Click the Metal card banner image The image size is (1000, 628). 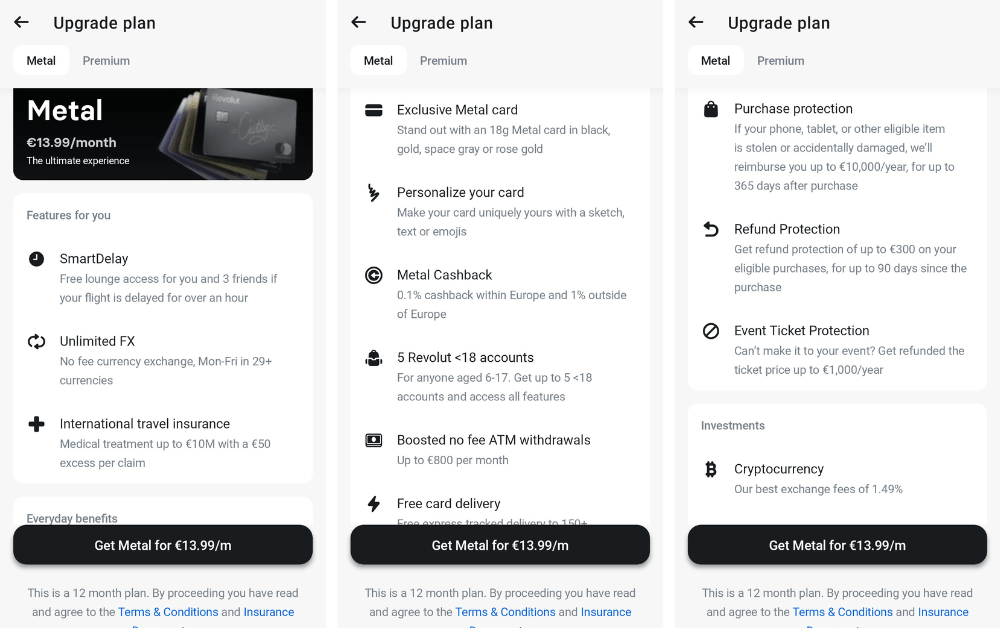[162, 137]
